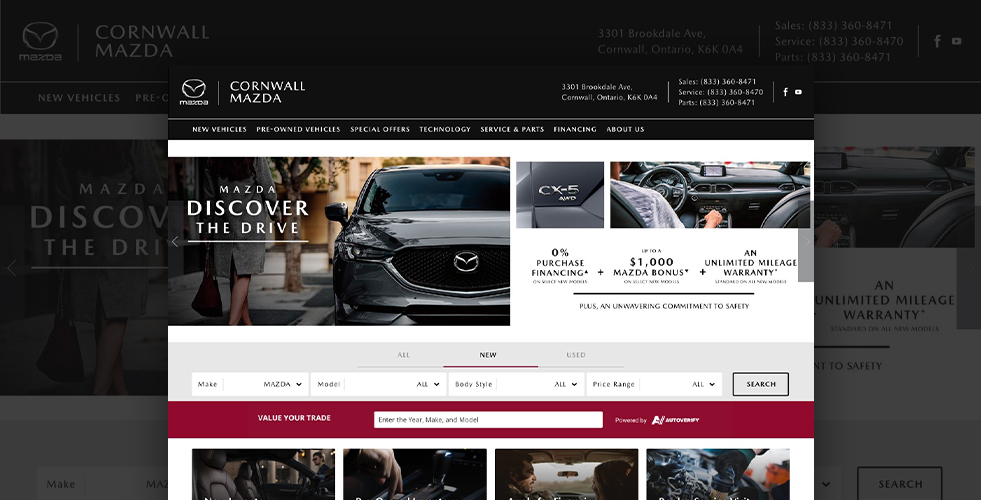Click the front page's unwavering commitment to safety line
Screen dimensions: 981x500
tap(664, 306)
